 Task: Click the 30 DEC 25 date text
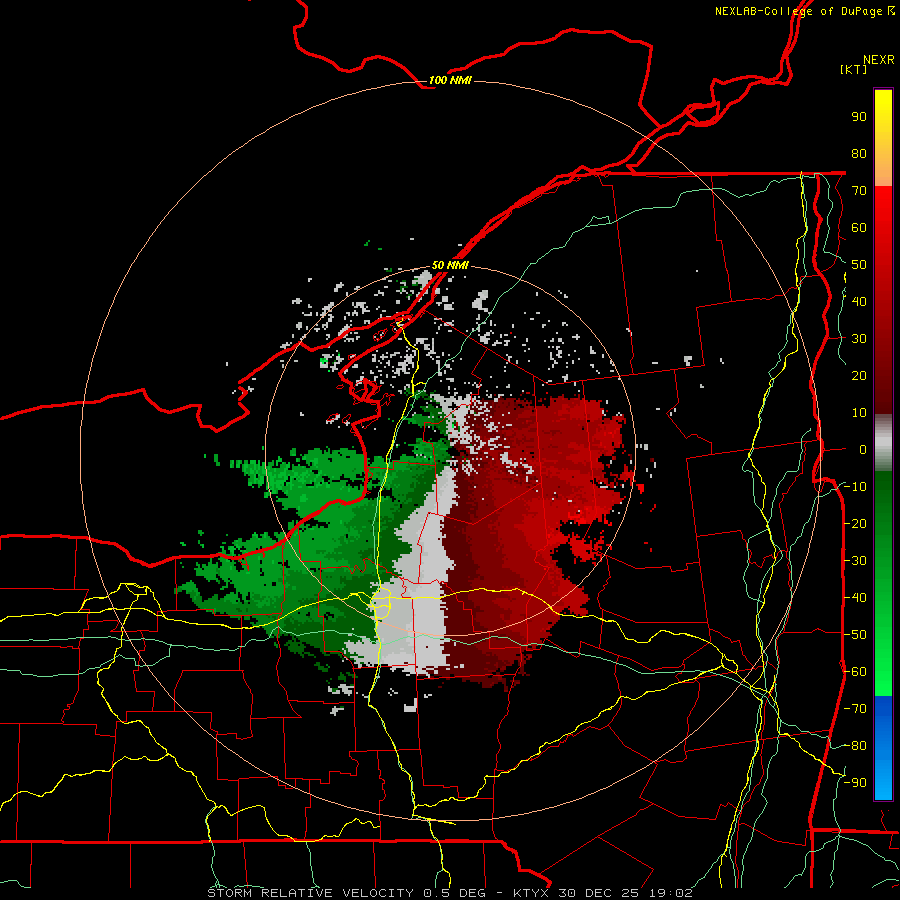coord(599,893)
